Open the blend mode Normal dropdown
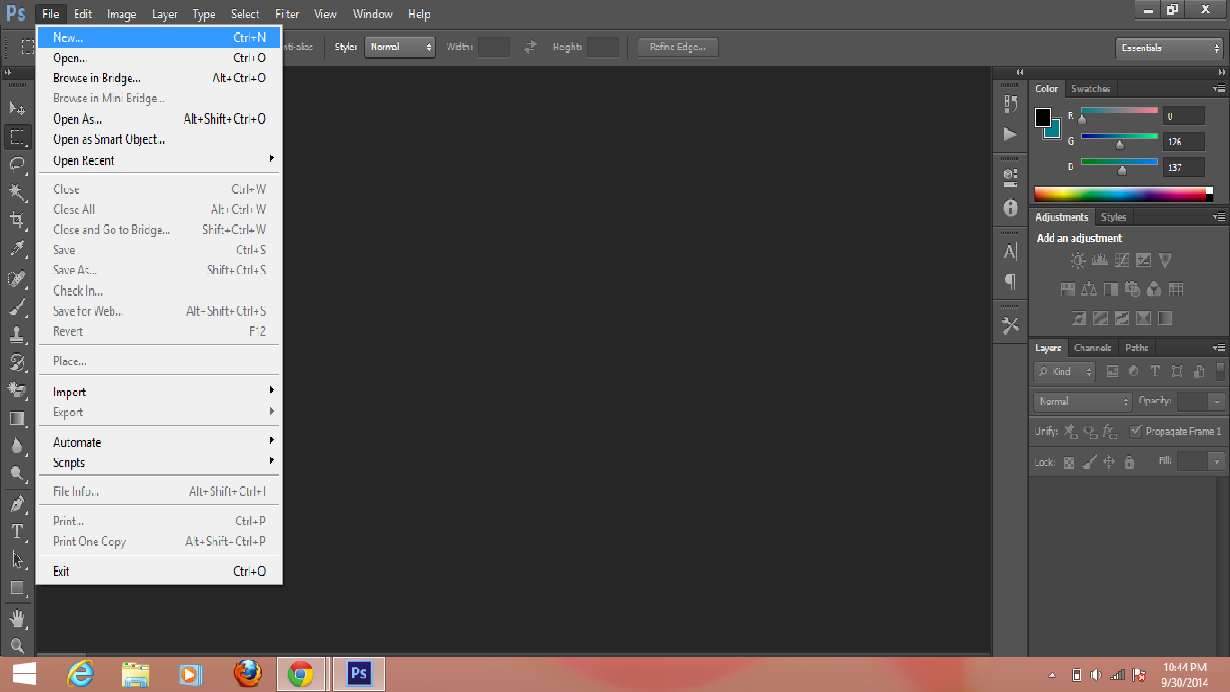Viewport: 1230px width, 692px height. [1083, 401]
